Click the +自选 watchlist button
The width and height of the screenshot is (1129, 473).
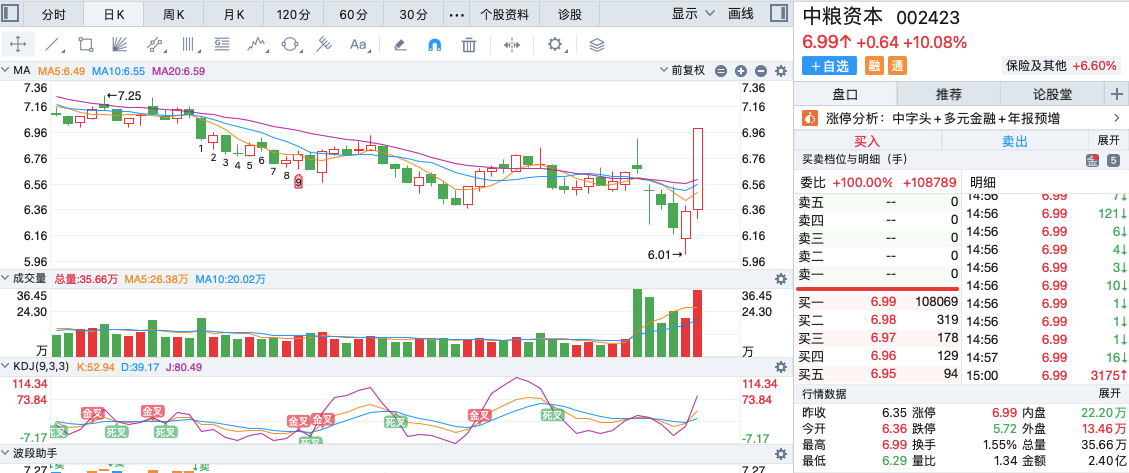[829, 66]
